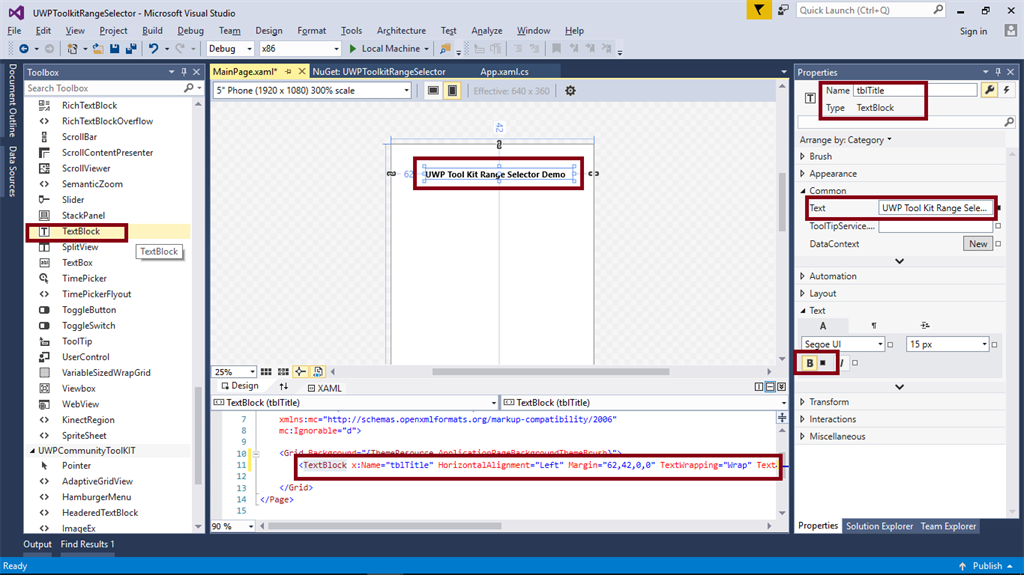1024x575 pixels.
Task: Select the font character tab icon
Action: click(x=823, y=325)
